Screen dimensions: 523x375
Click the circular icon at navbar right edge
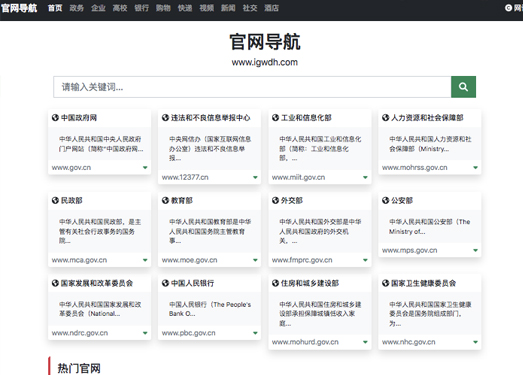coord(508,8)
